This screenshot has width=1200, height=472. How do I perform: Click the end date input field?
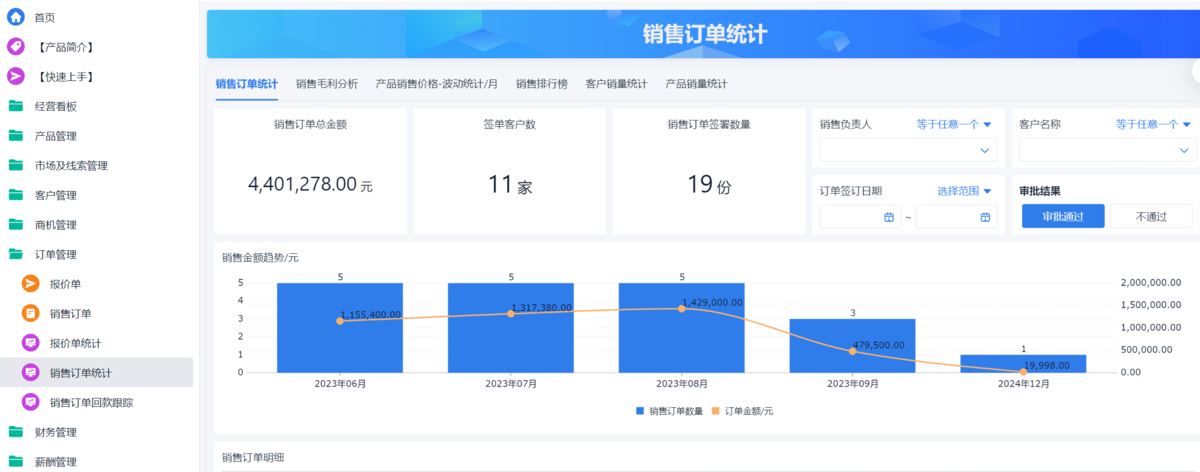point(956,217)
